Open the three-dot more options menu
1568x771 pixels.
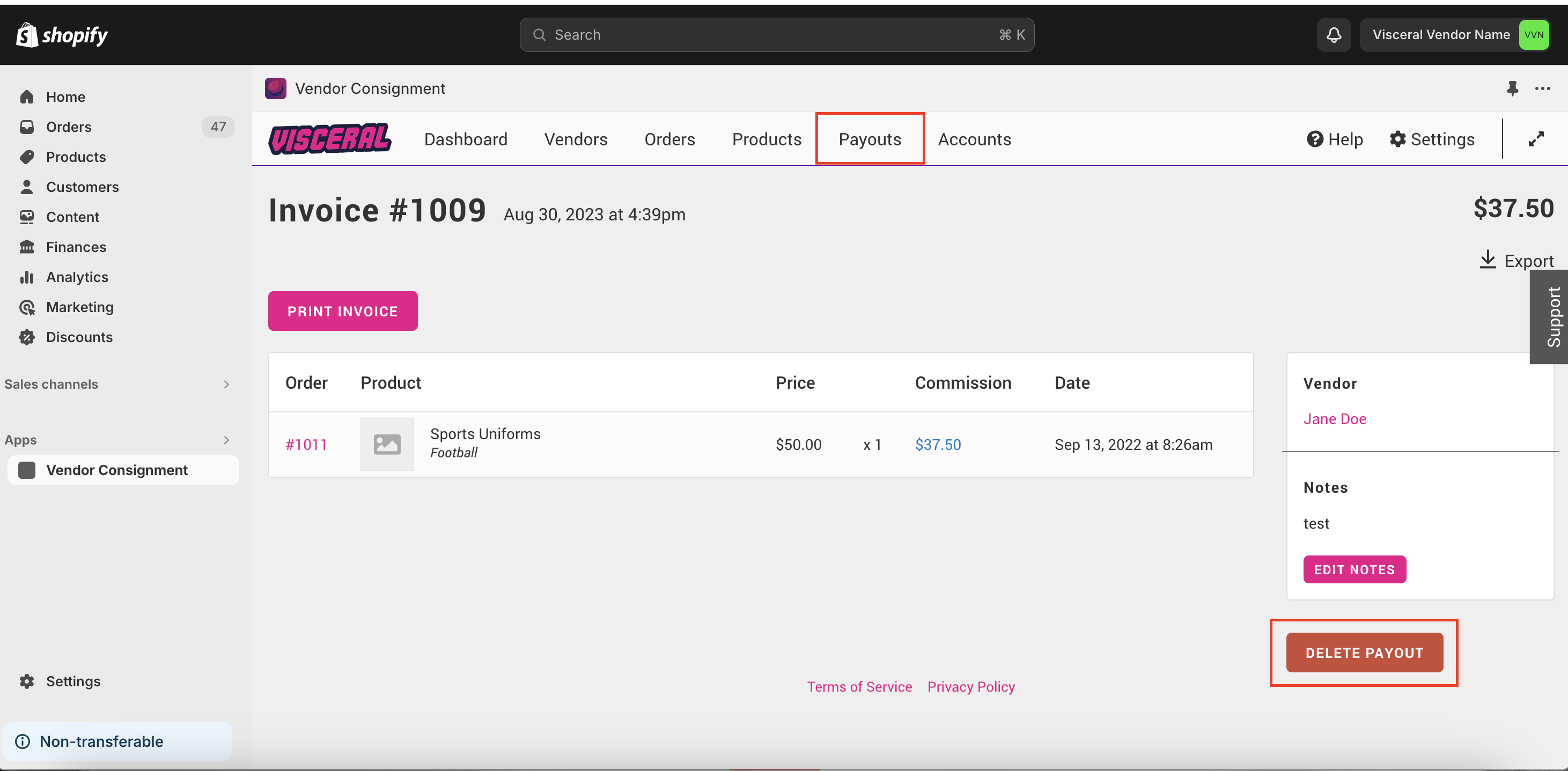click(1542, 88)
